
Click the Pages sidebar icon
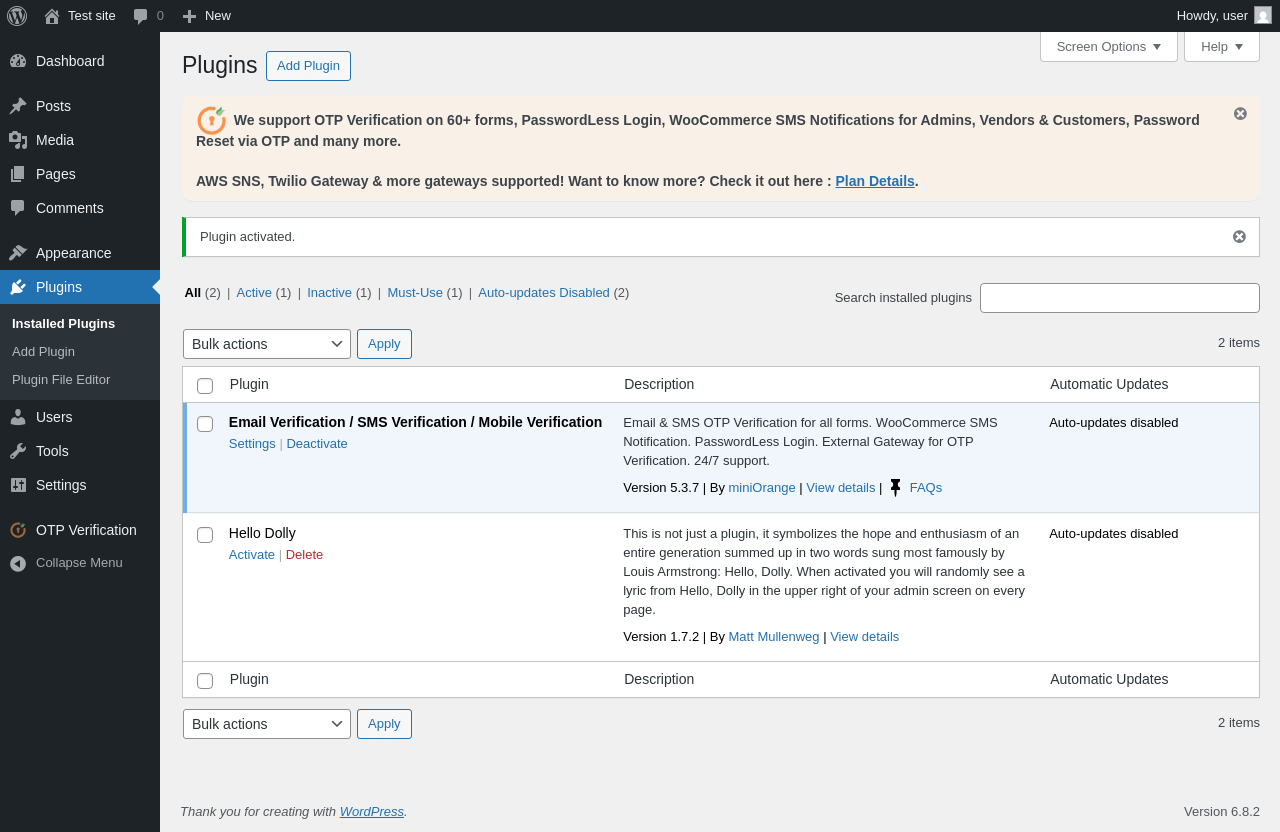point(18,174)
